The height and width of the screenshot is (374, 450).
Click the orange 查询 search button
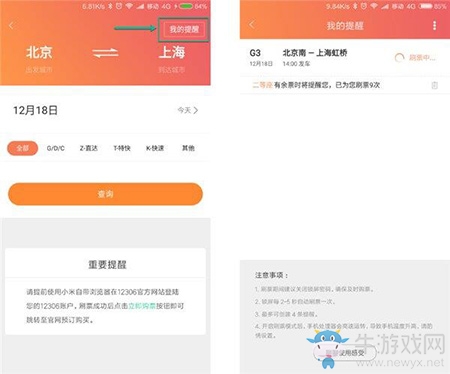click(x=105, y=194)
